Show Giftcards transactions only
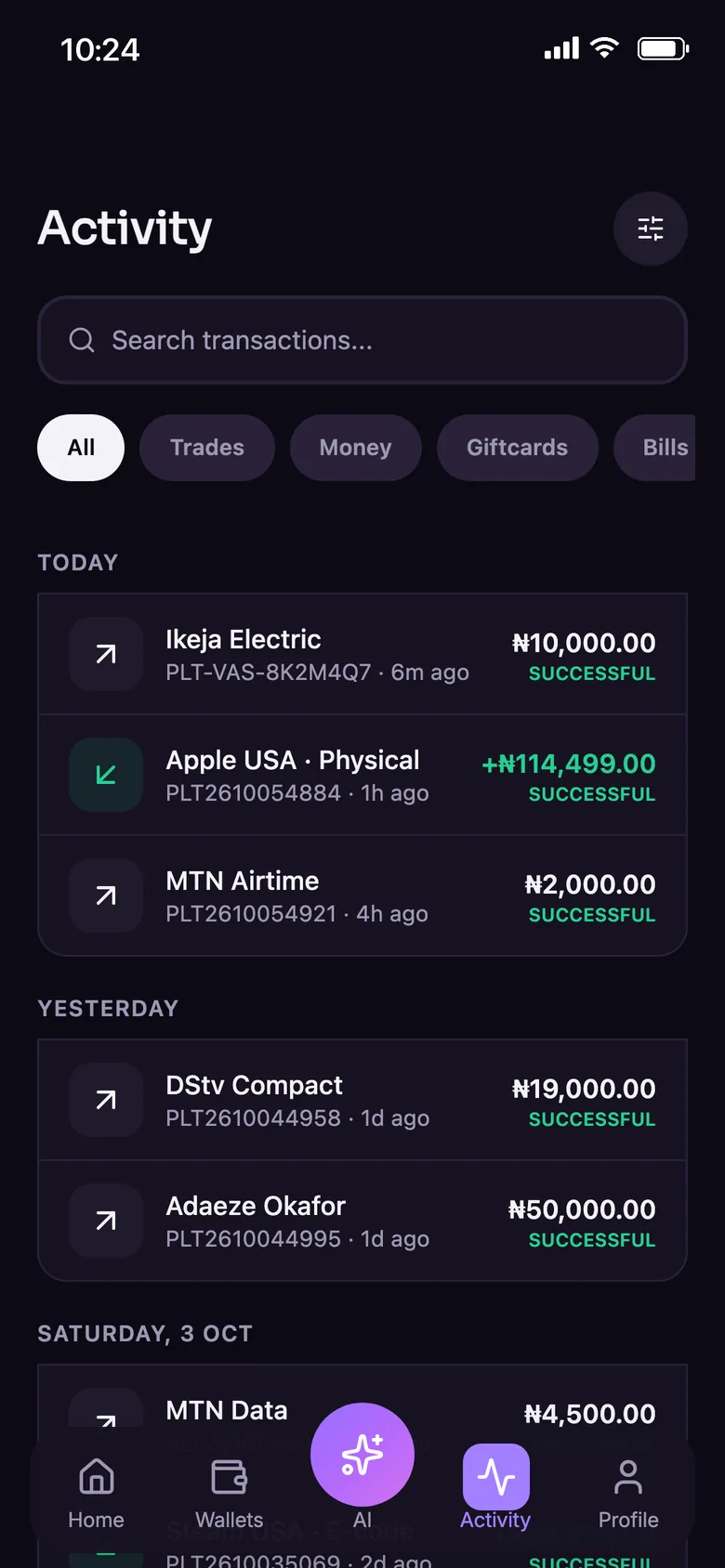 518,448
